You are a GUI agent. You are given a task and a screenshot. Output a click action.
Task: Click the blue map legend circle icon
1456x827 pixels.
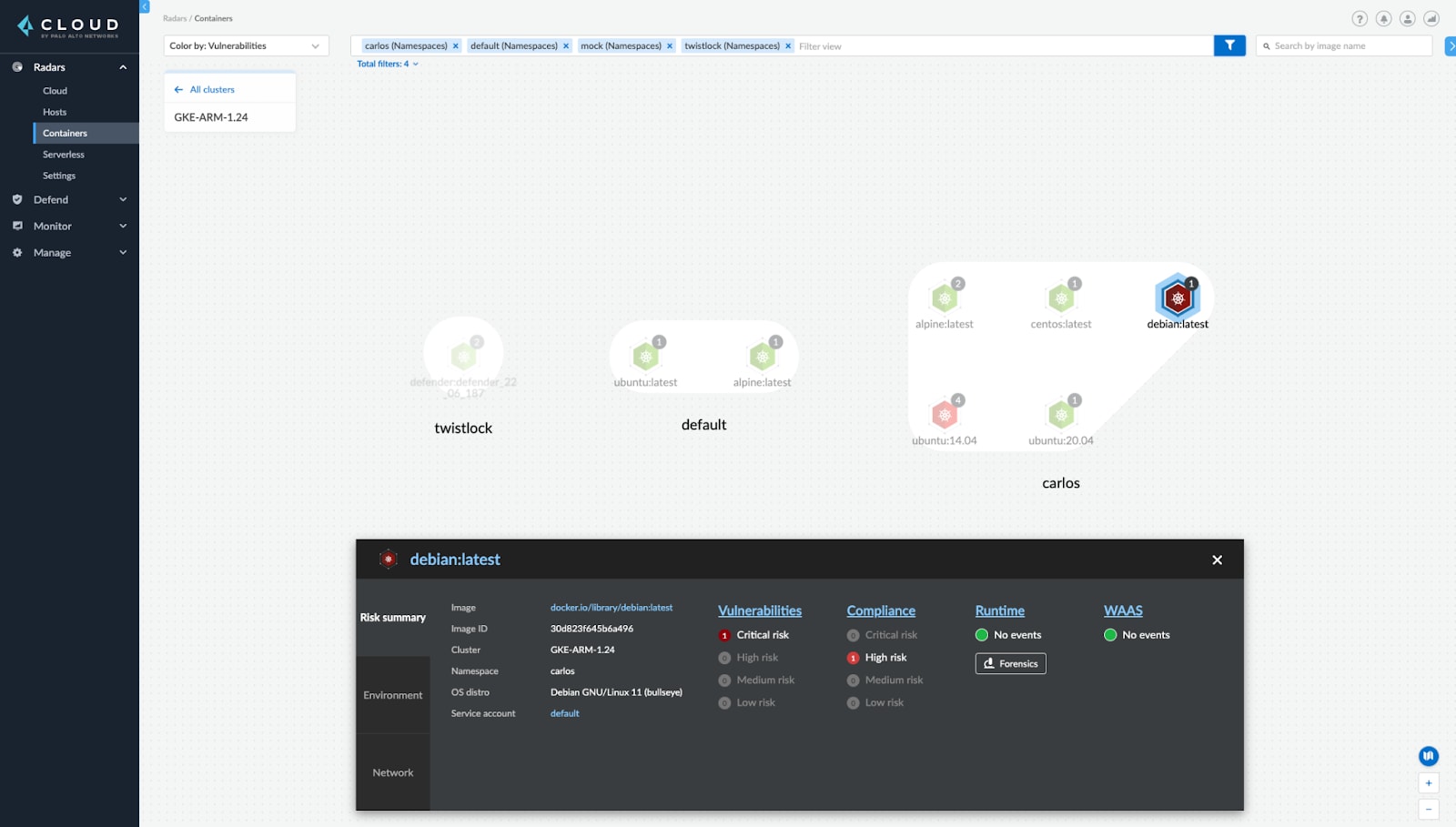1429,756
